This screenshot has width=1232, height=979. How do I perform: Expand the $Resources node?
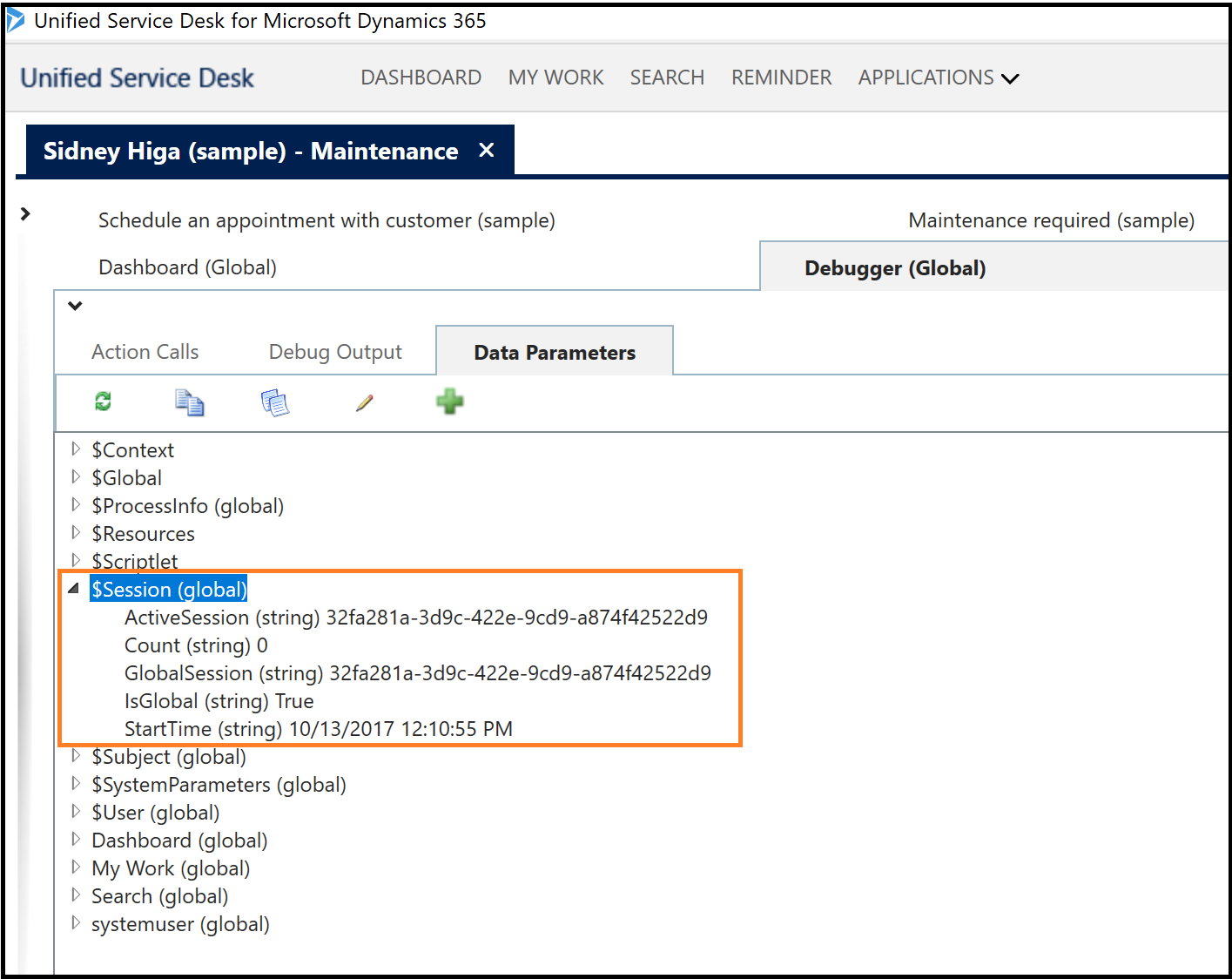[x=76, y=532]
